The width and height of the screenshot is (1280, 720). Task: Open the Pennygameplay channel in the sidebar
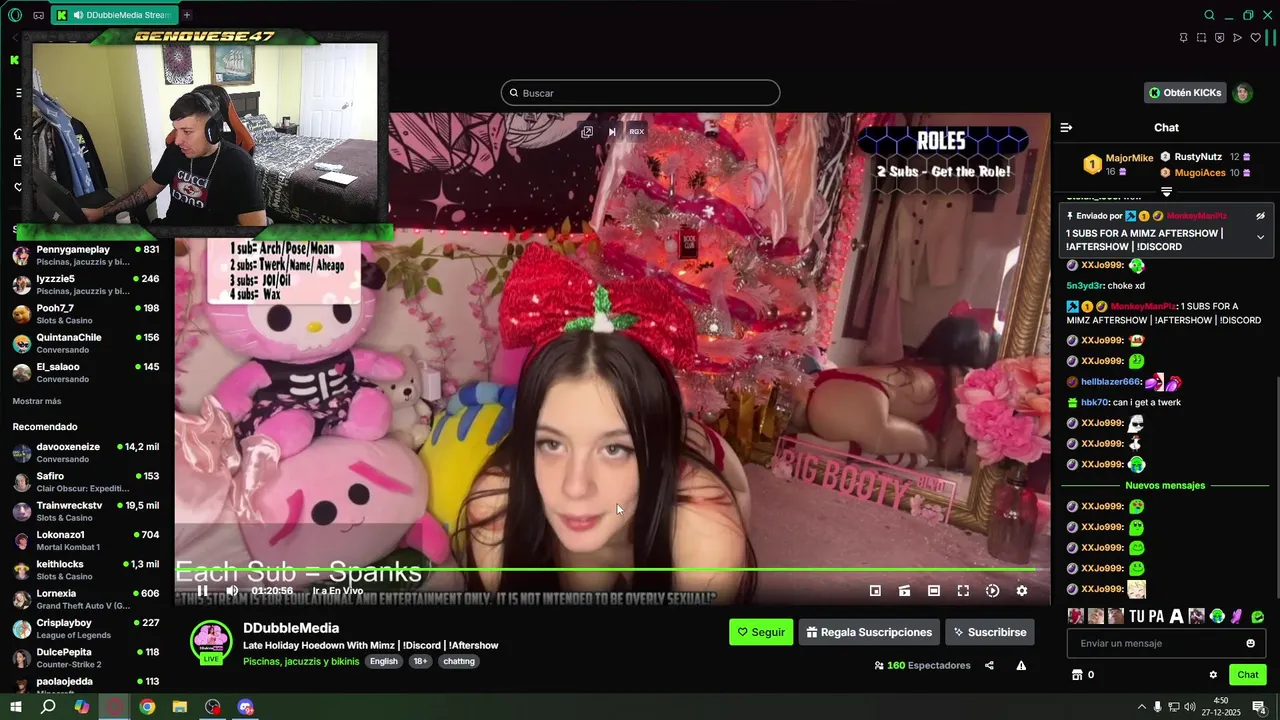pos(86,255)
